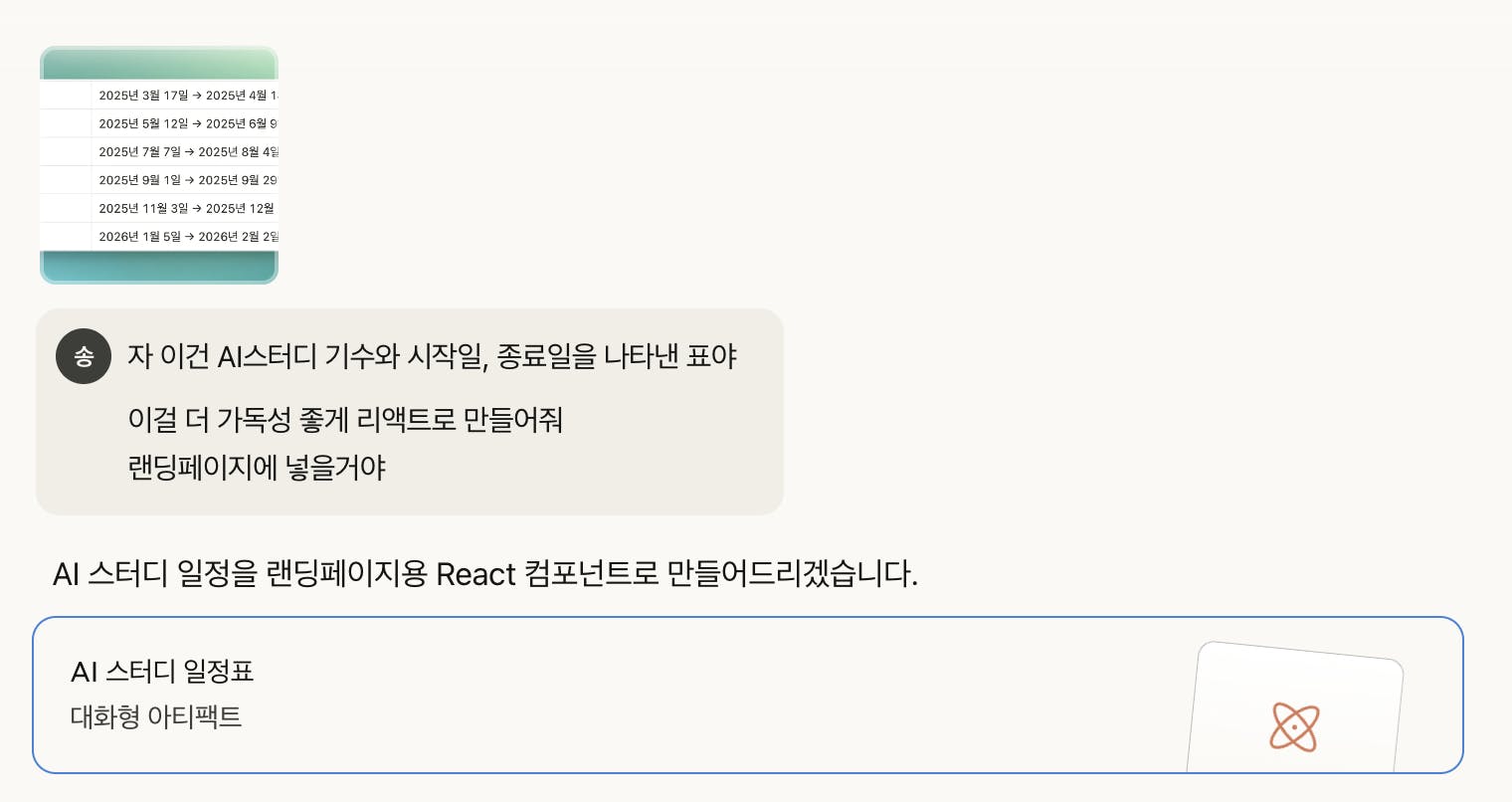Click the message line starting 자 이건 AI스터디
This screenshot has height=802, width=1512.
[432, 356]
